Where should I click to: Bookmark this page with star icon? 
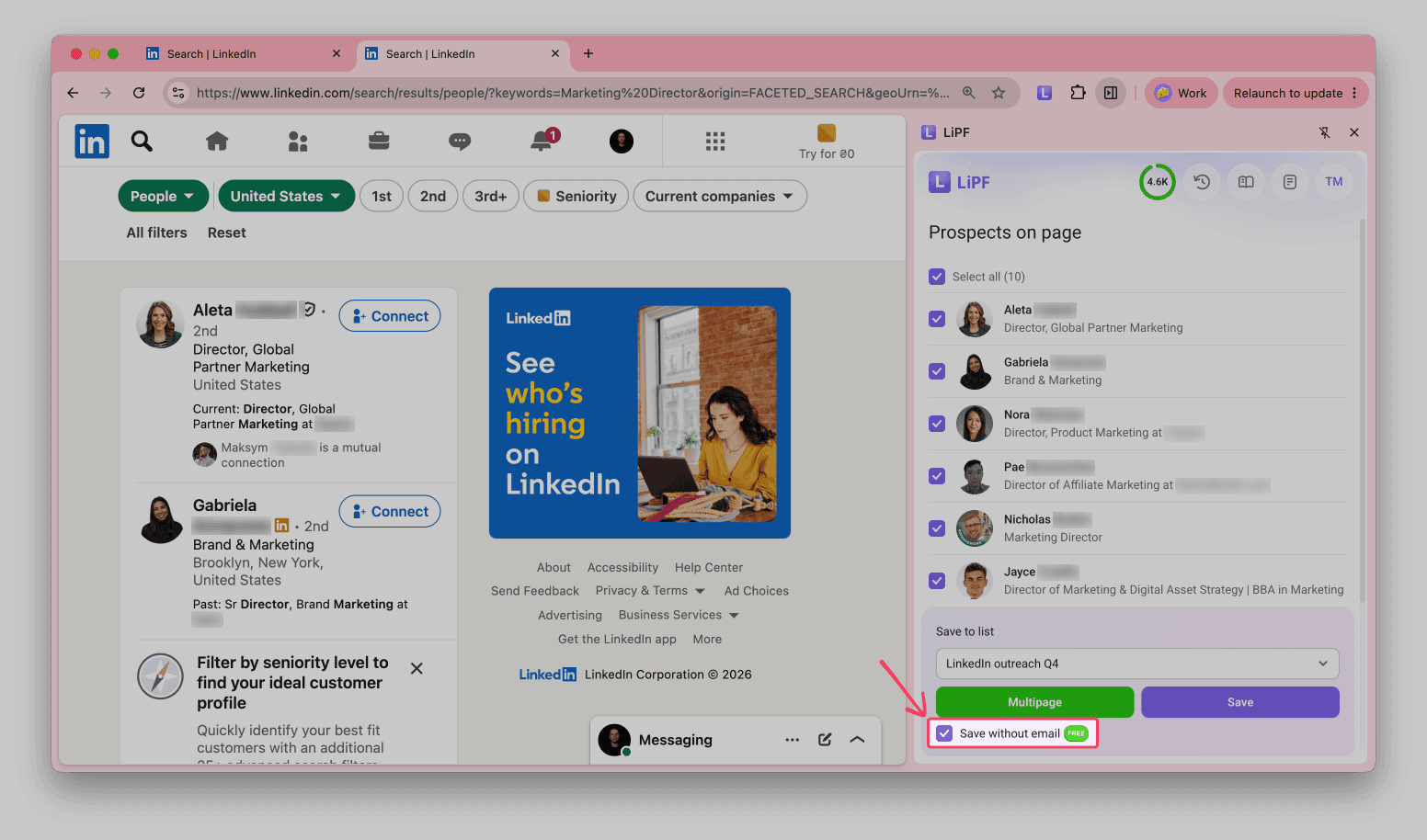click(999, 93)
